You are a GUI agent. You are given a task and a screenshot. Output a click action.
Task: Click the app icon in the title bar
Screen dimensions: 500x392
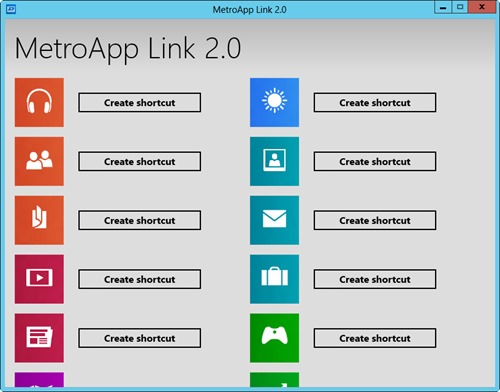[11, 9]
